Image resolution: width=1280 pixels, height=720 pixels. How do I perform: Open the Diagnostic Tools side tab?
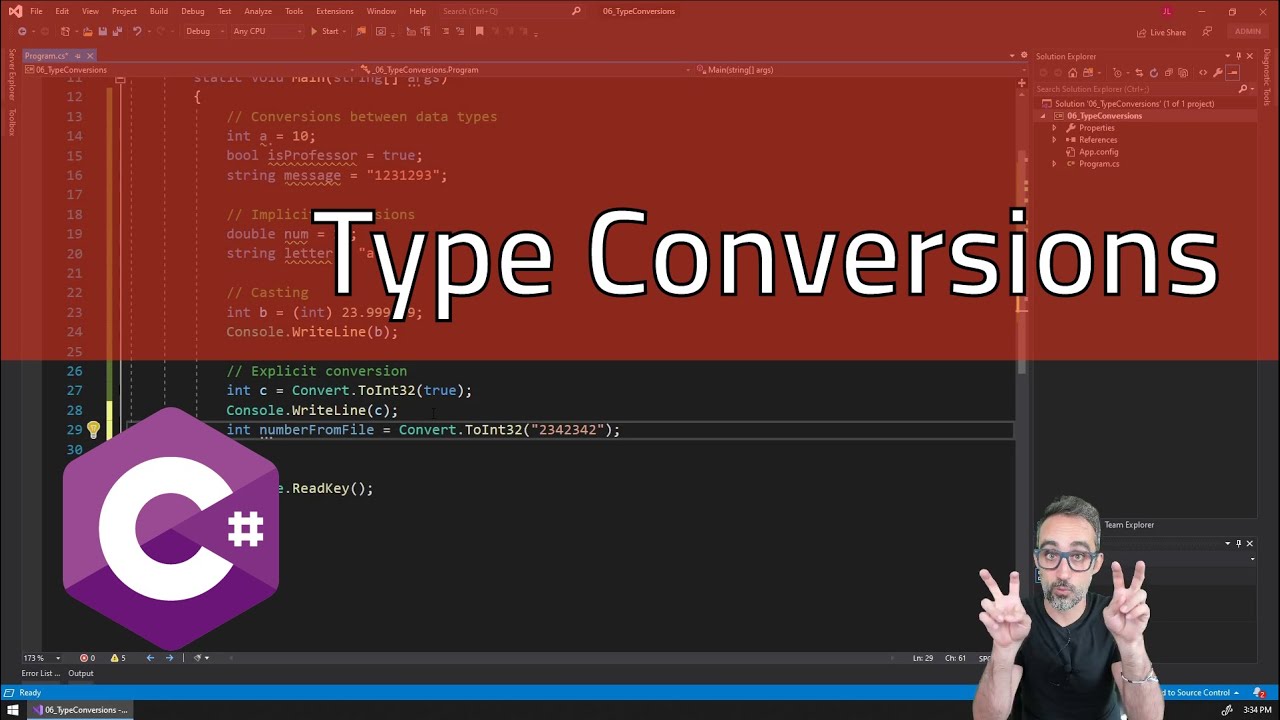pos(1267,78)
